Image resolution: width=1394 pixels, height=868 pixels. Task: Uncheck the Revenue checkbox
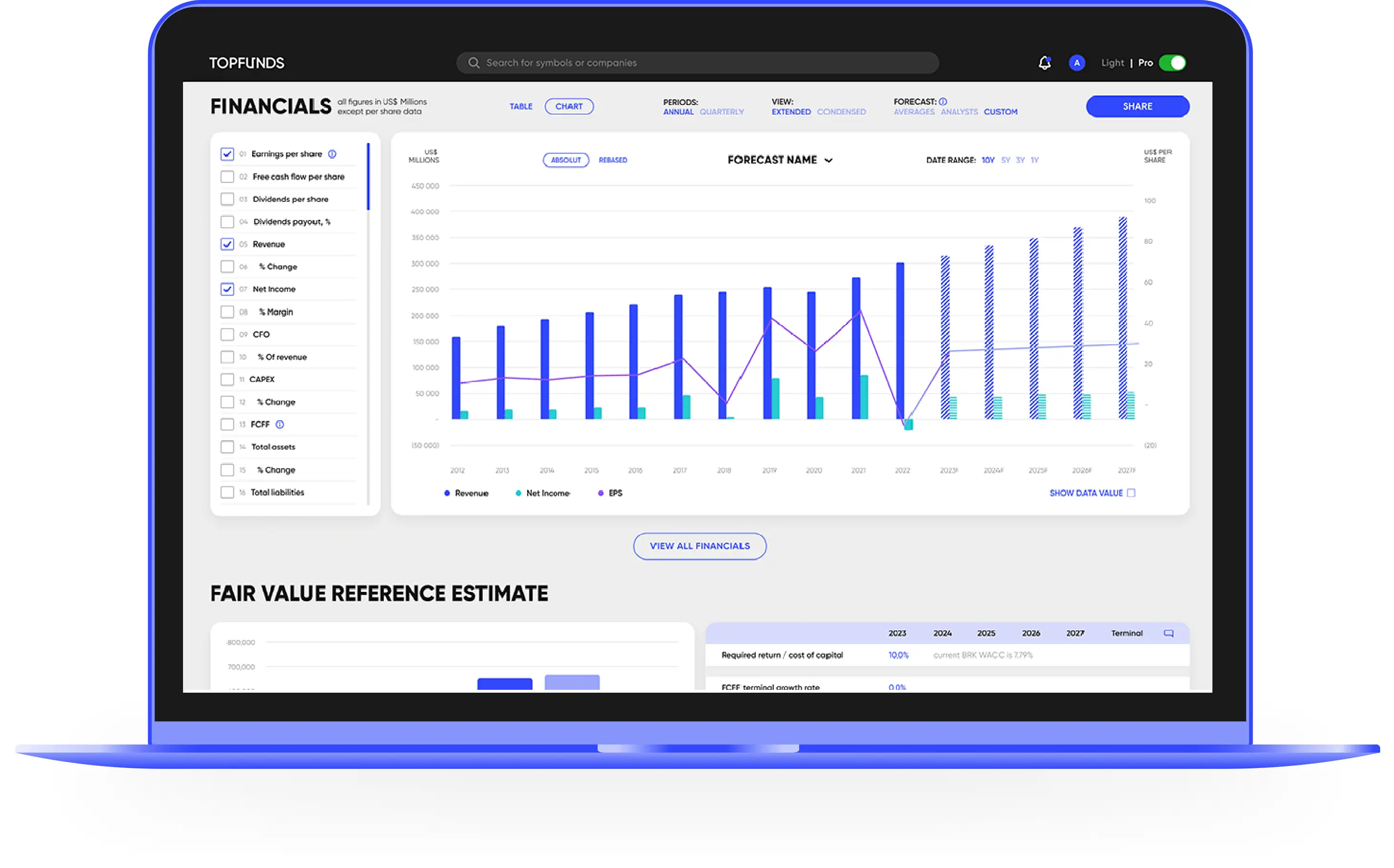coord(227,244)
